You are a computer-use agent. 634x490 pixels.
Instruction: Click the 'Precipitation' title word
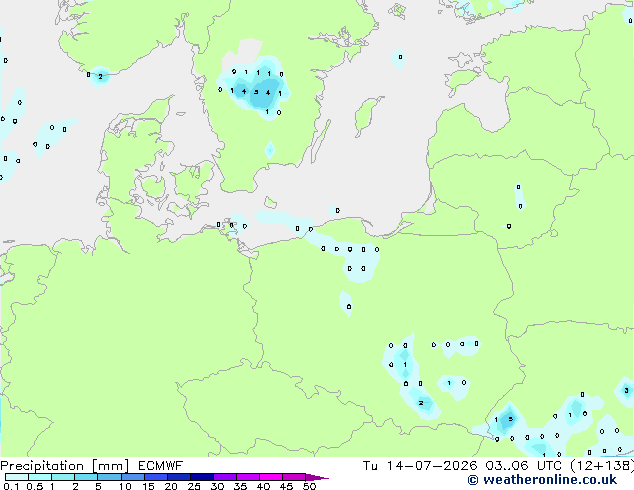pos(42,466)
